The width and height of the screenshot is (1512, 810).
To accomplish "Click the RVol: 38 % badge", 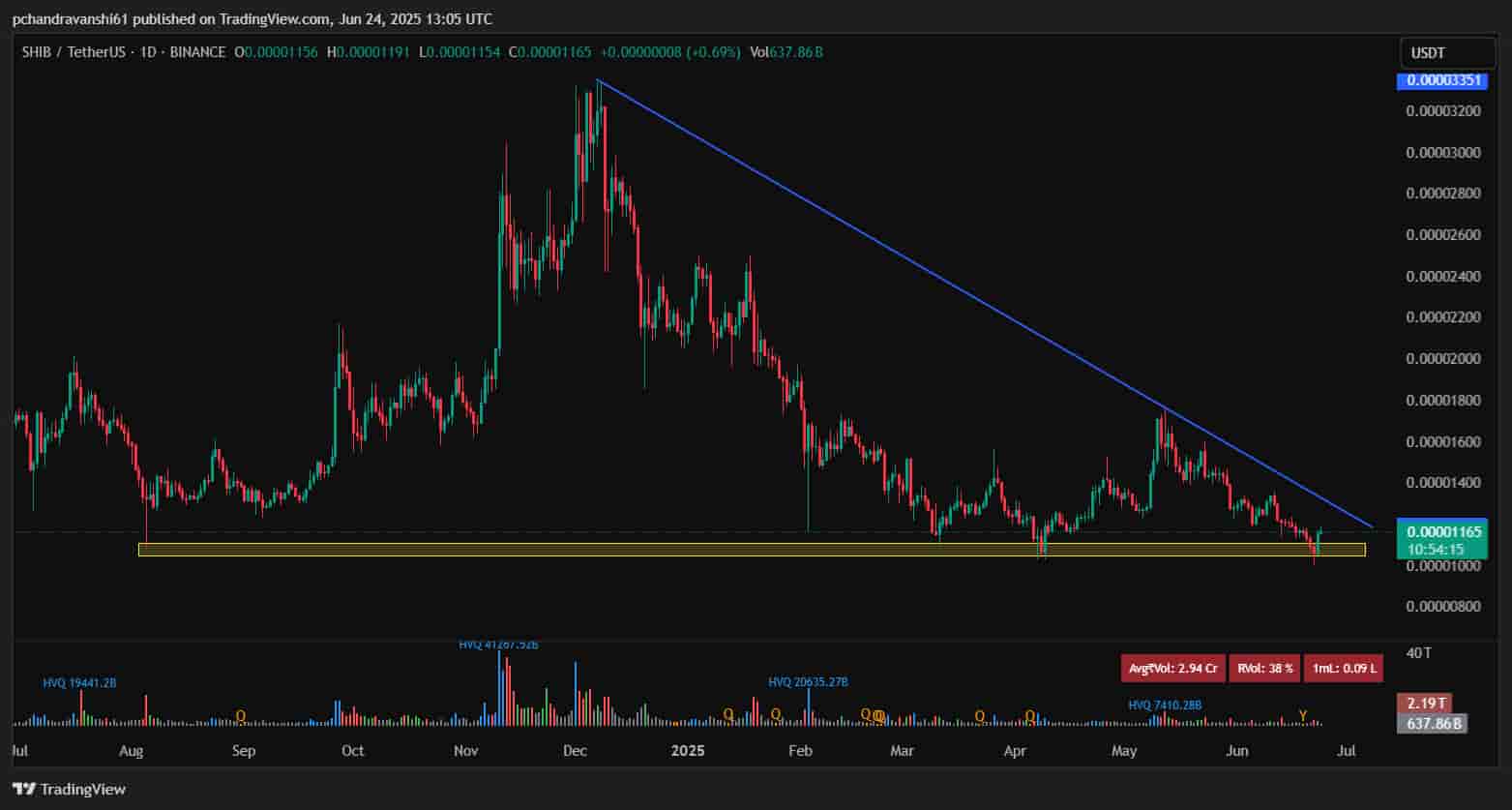I will tap(1263, 668).
